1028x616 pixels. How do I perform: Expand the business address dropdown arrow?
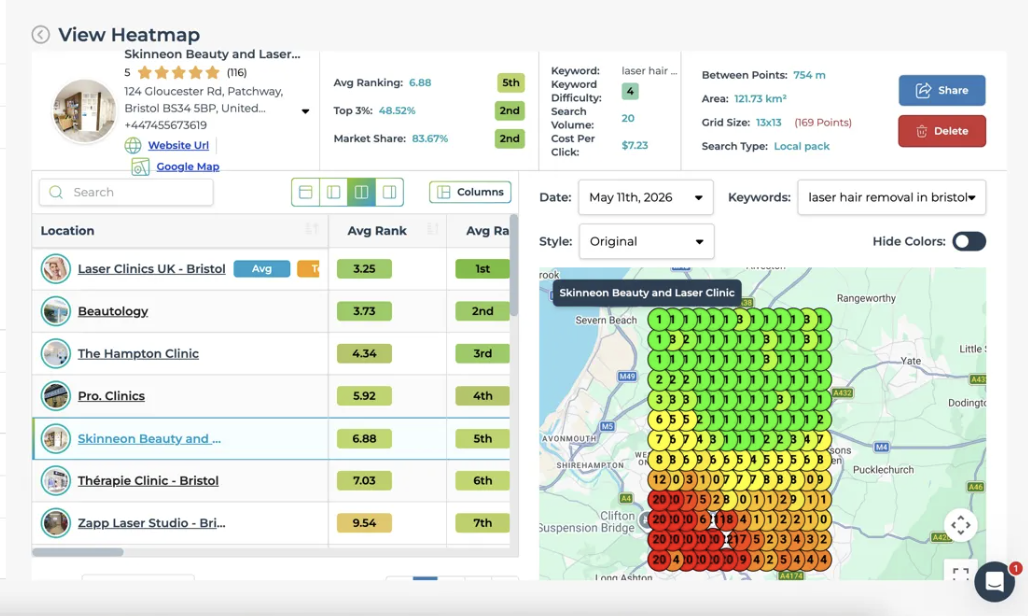(x=306, y=111)
